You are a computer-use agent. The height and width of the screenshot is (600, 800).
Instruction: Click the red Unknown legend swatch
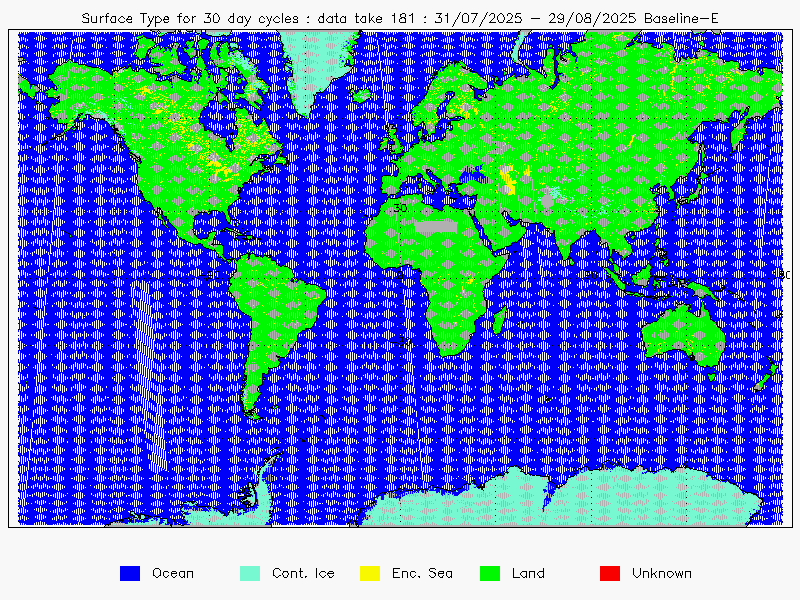point(608,573)
